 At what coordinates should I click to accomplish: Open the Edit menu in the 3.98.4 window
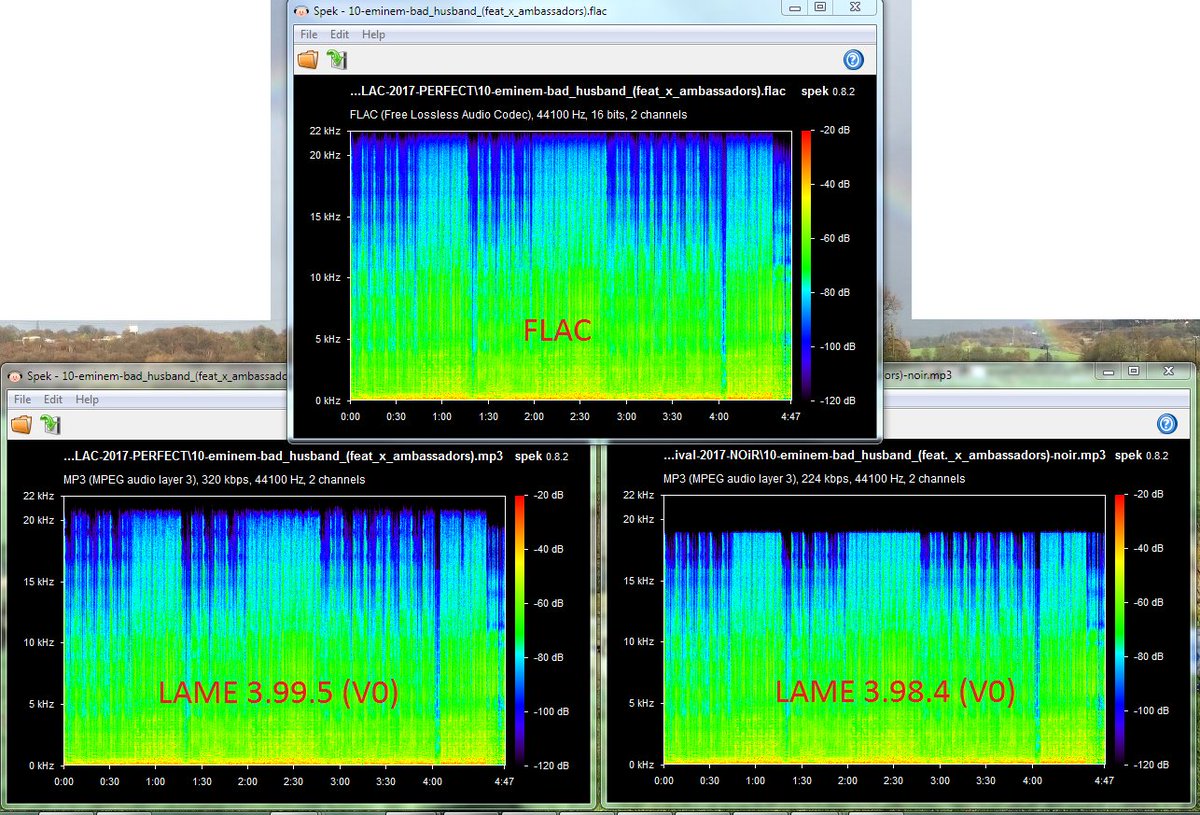(x=648, y=398)
